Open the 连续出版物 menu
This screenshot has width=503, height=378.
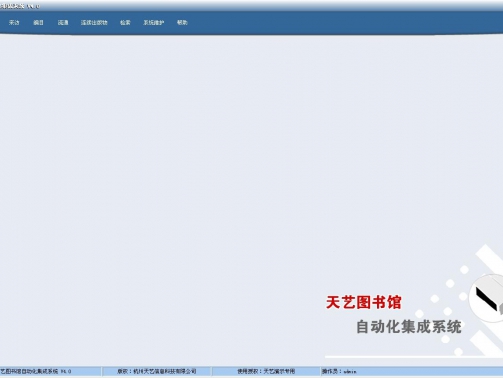coord(94,23)
